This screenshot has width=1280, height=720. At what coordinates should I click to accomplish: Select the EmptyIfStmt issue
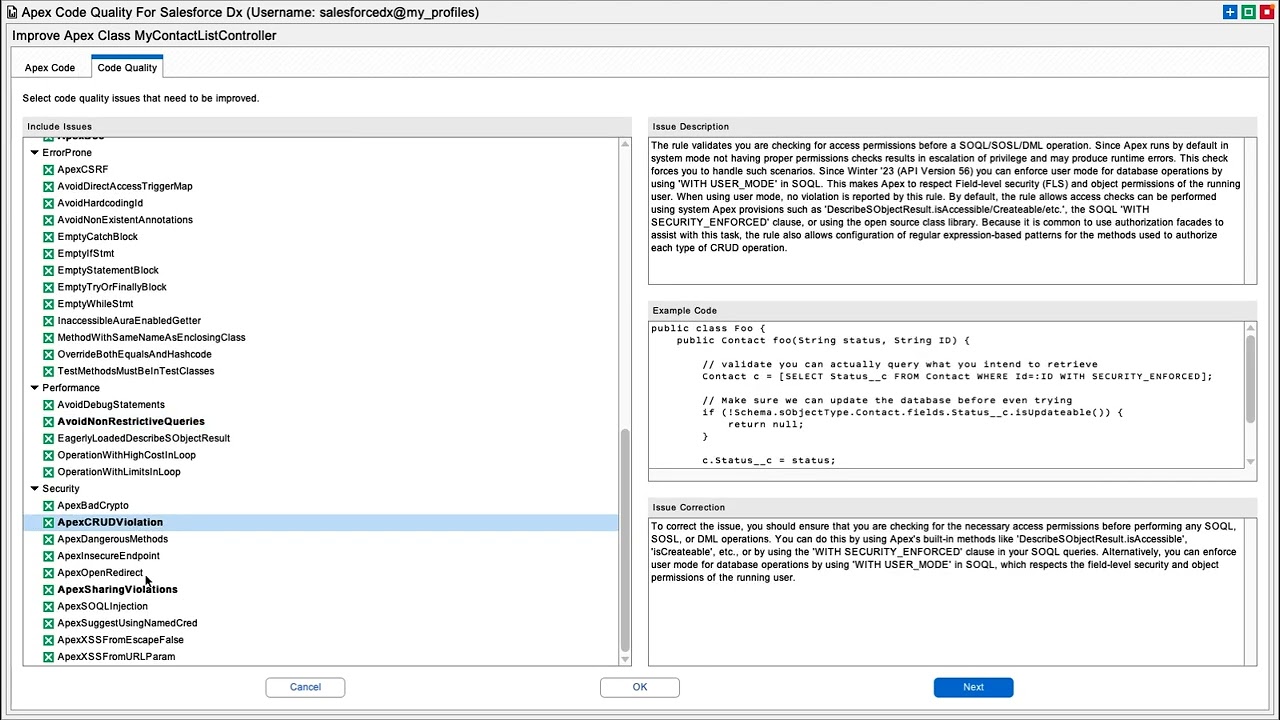click(86, 254)
